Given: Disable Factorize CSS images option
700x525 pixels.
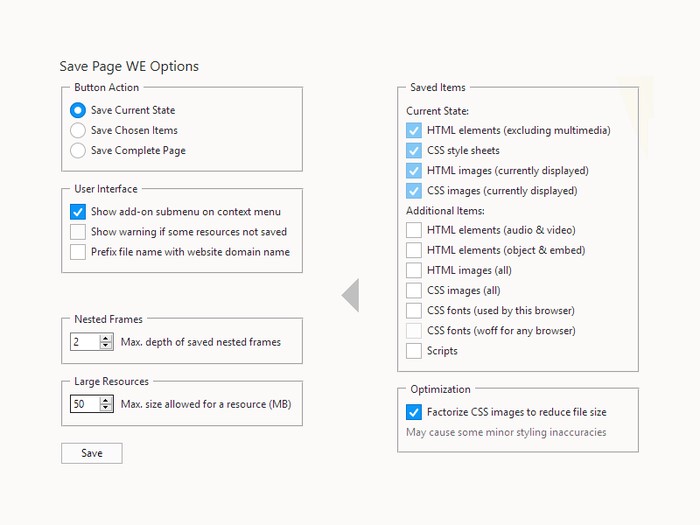Looking at the screenshot, I should [414, 412].
